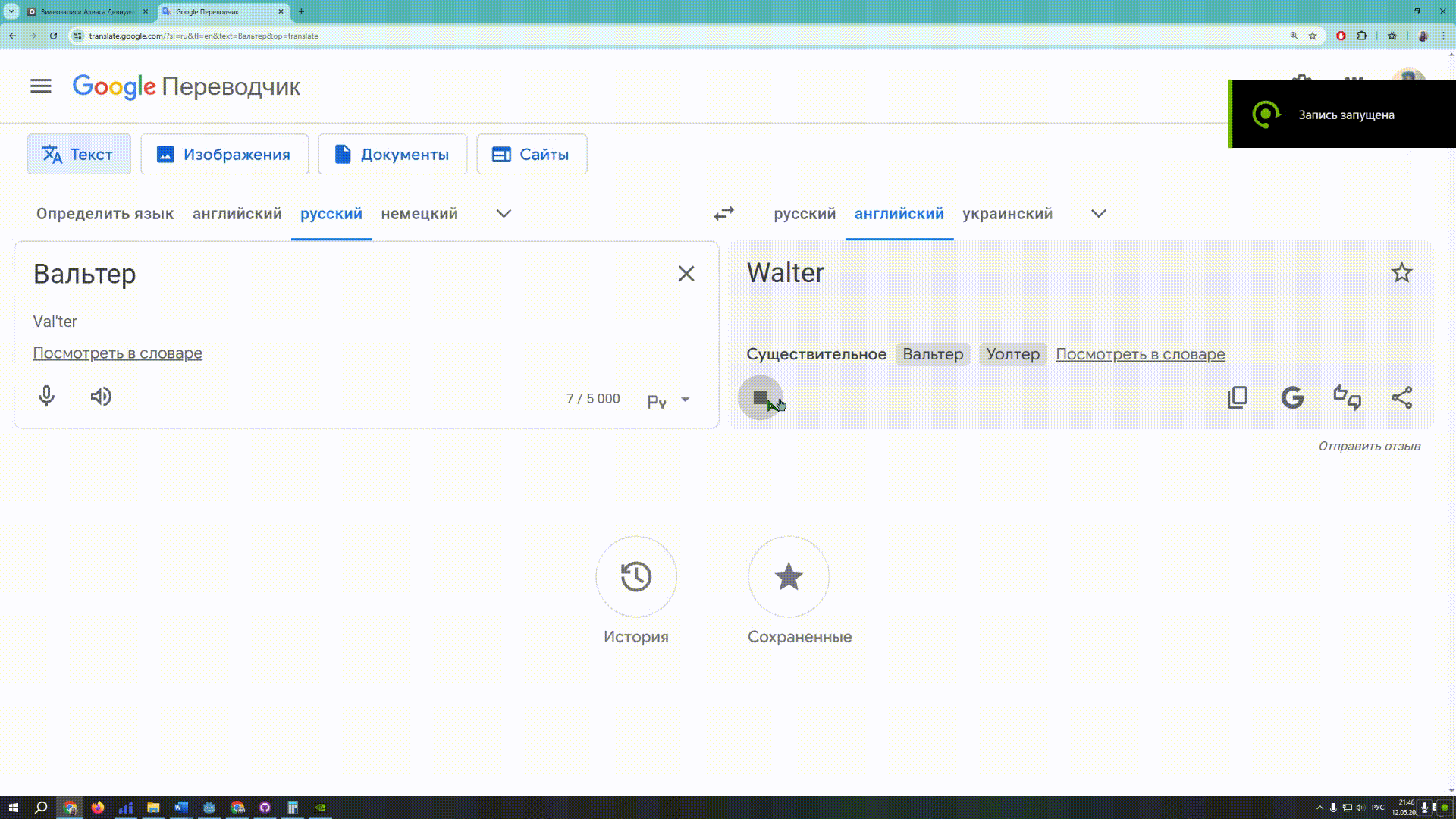Open keyboard input method dropdown arrow

pyautogui.click(x=685, y=400)
